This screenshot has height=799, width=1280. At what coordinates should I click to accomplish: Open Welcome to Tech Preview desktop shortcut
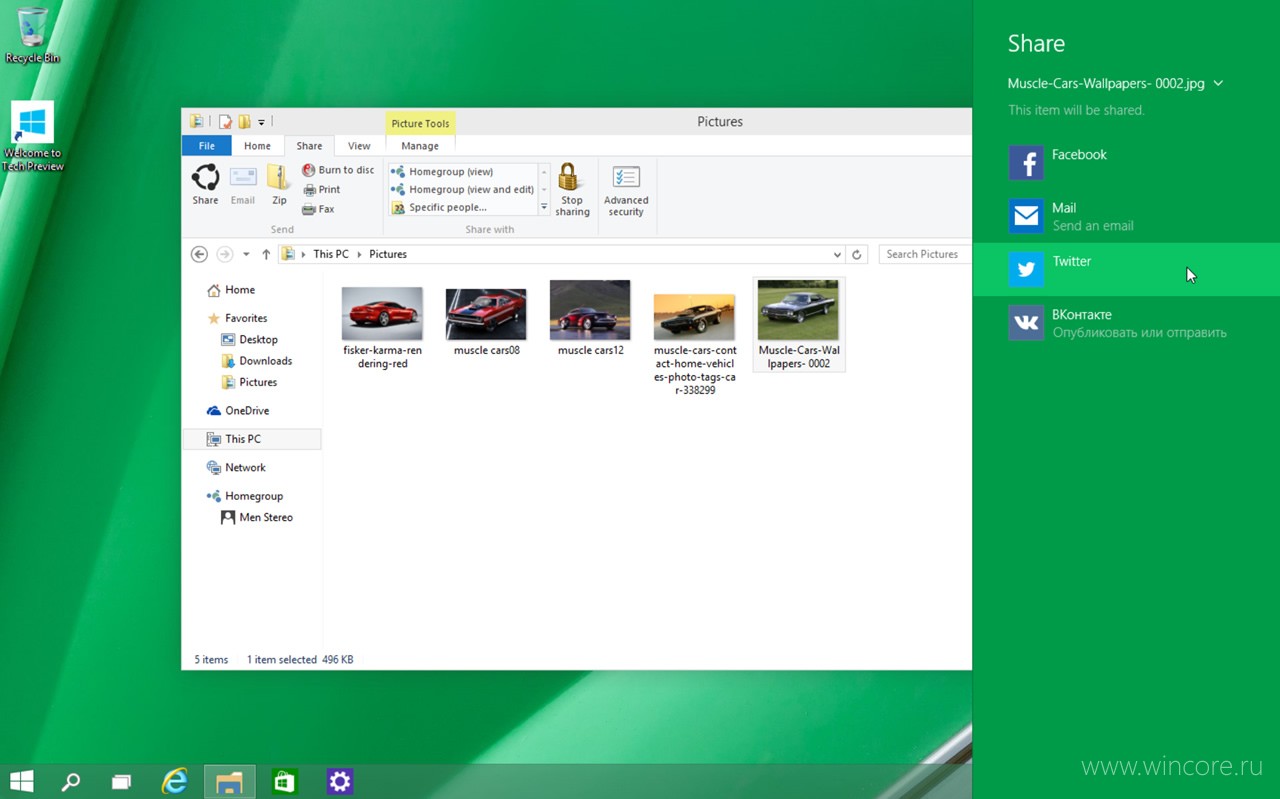[32, 137]
